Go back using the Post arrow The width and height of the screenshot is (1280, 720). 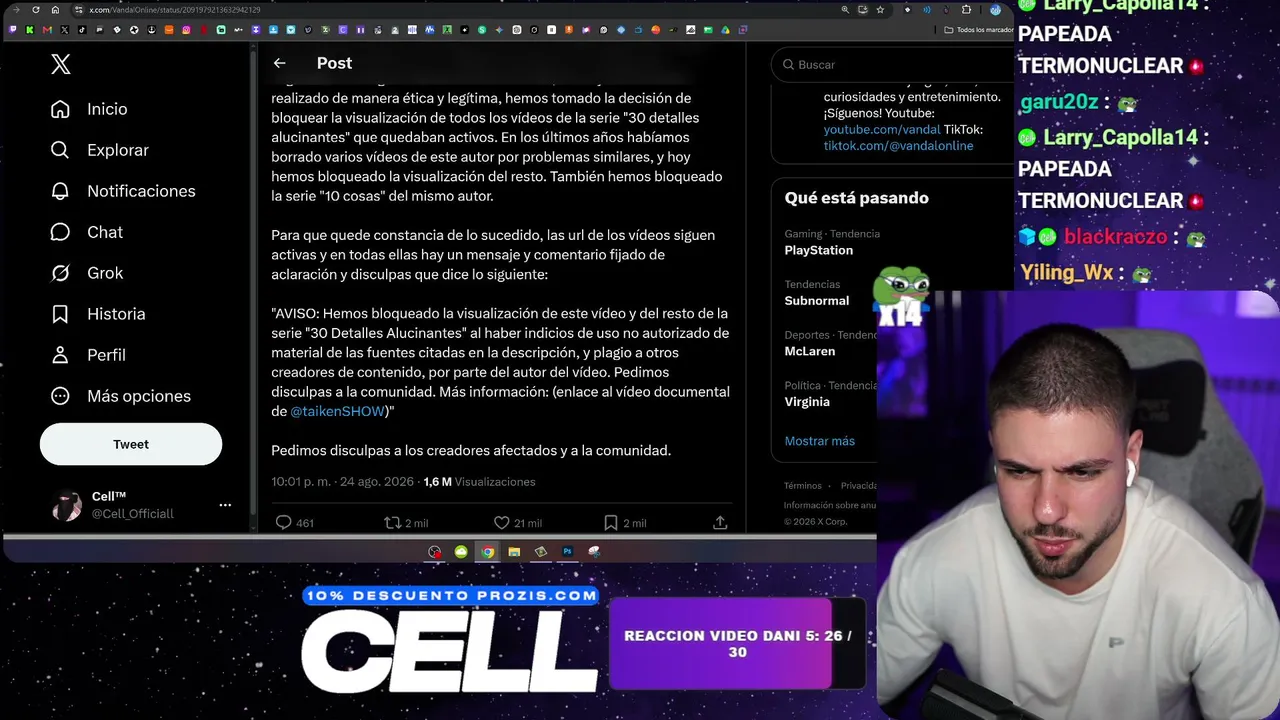tap(279, 63)
